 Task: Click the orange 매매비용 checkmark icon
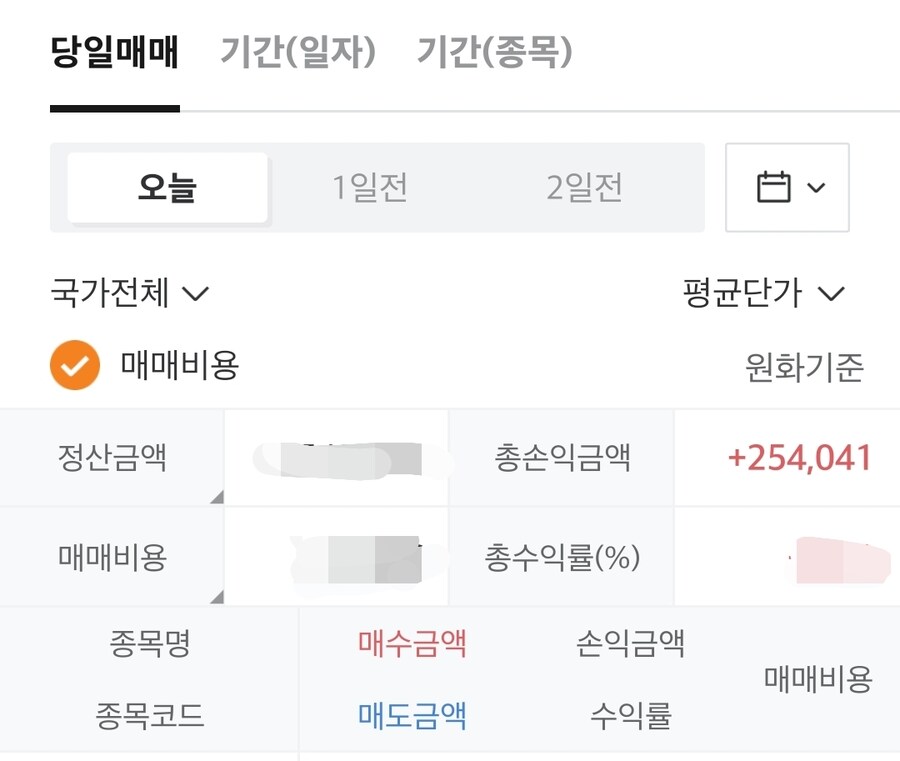click(75, 366)
